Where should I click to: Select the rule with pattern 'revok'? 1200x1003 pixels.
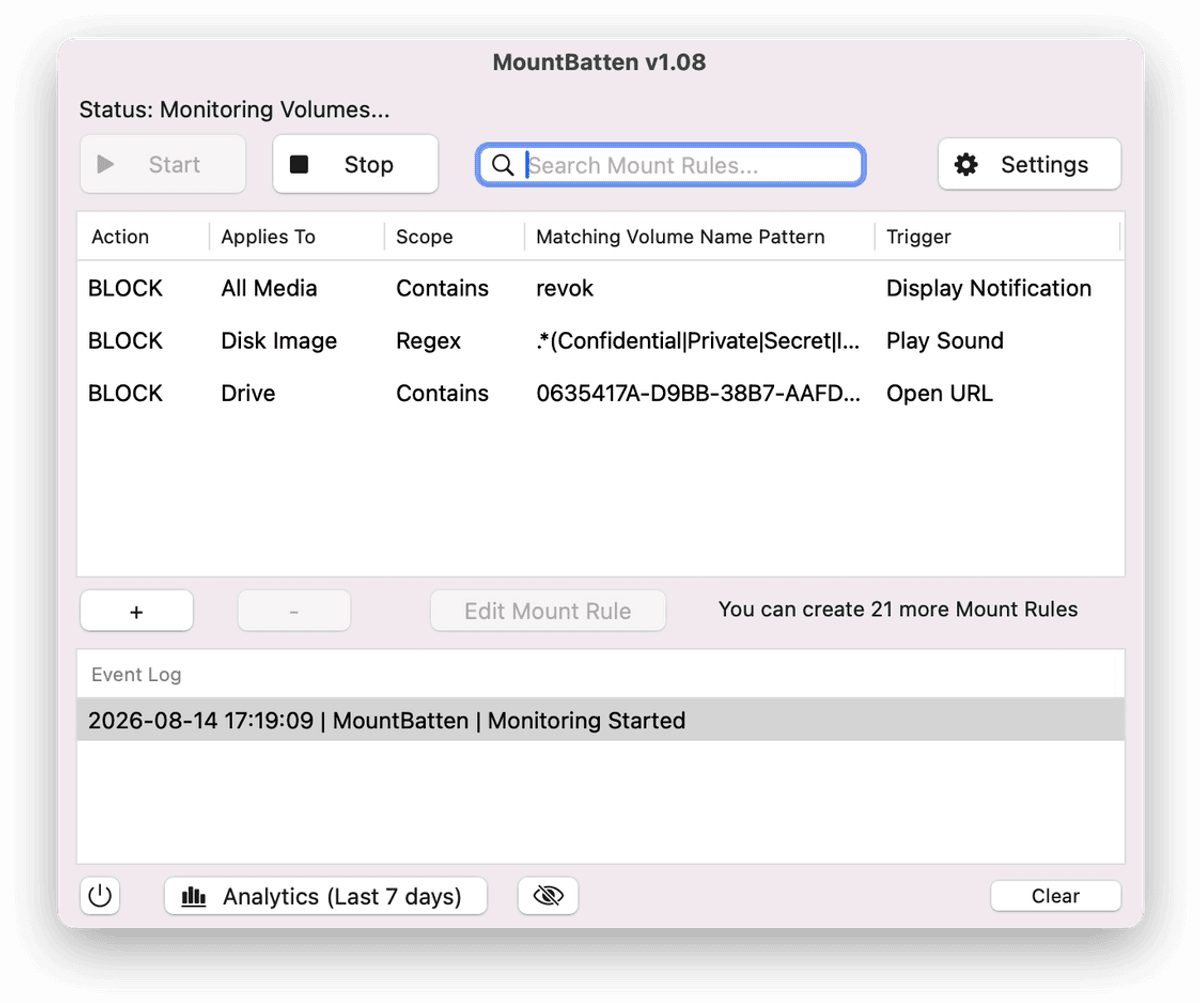point(565,289)
